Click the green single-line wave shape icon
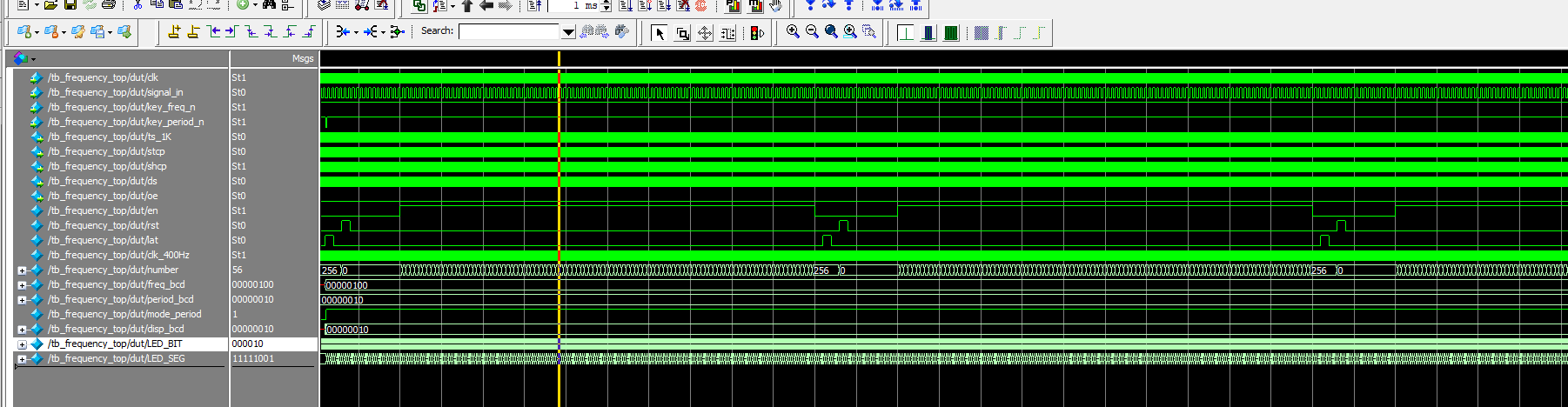Viewport: 1568px width, 407px height. [x=906, y=33]
